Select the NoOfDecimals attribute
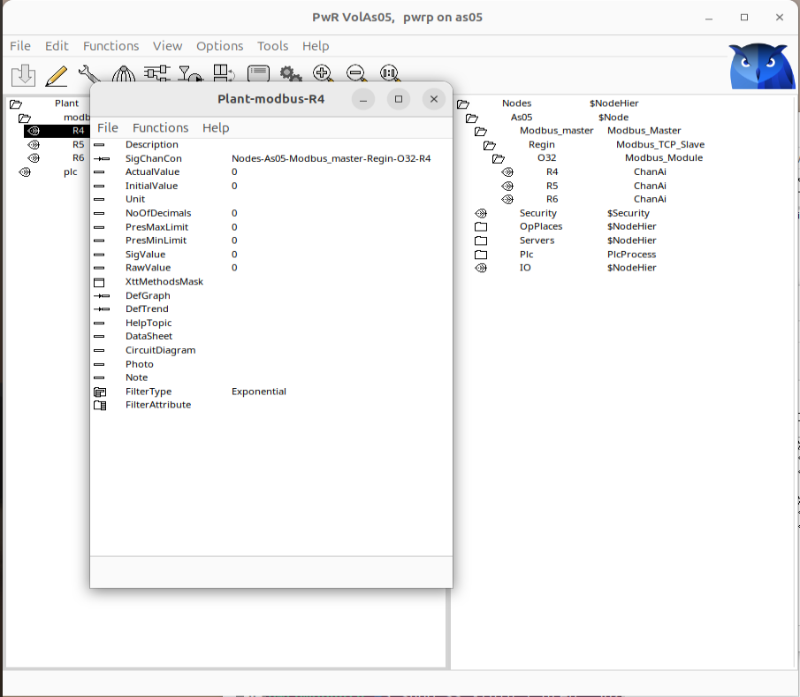Viewport: 800px width, 697px height. click(x=158, y=213)
